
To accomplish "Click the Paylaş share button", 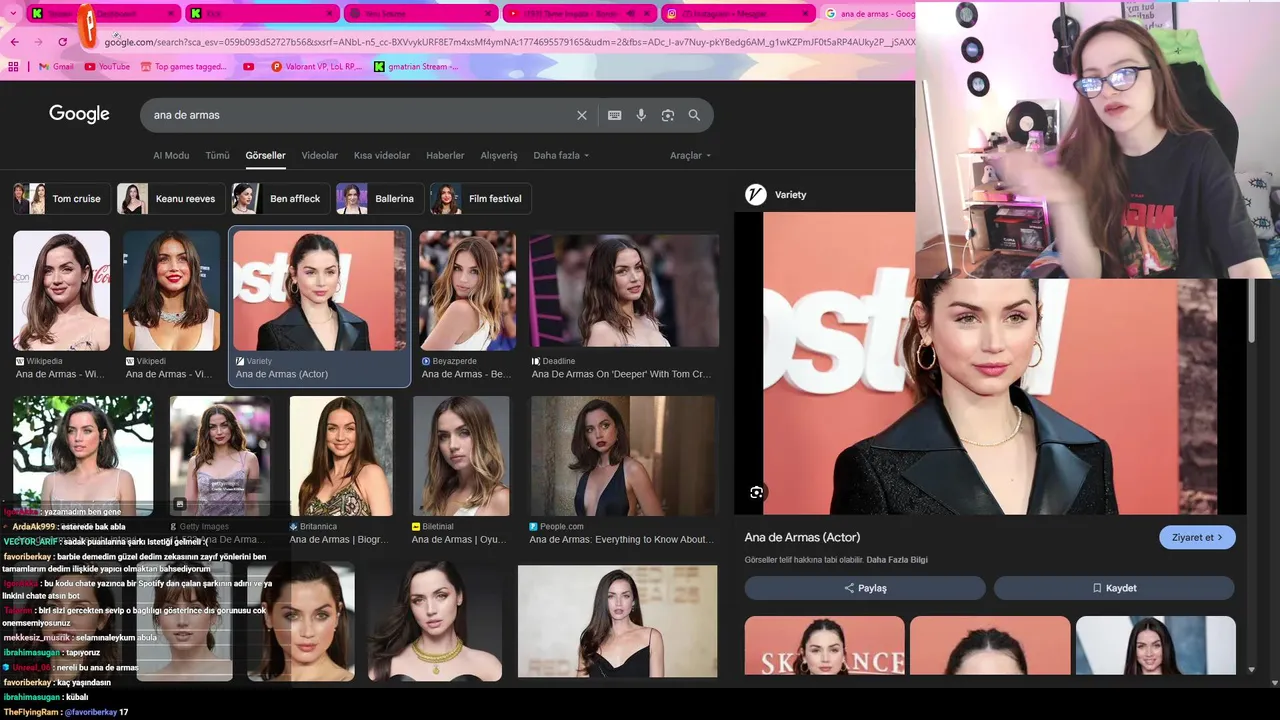I will [x=865, y=588].
